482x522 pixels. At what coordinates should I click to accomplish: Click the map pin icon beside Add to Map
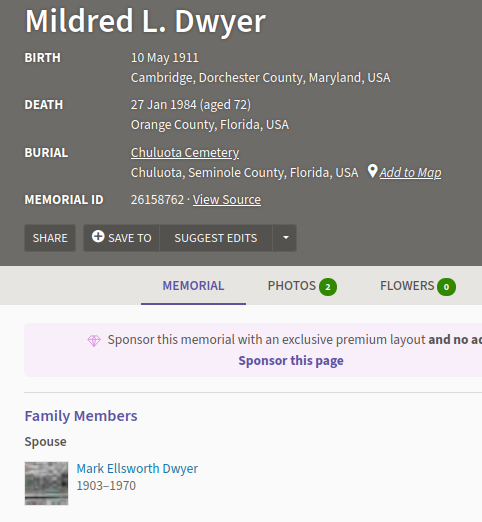[372, 171]
